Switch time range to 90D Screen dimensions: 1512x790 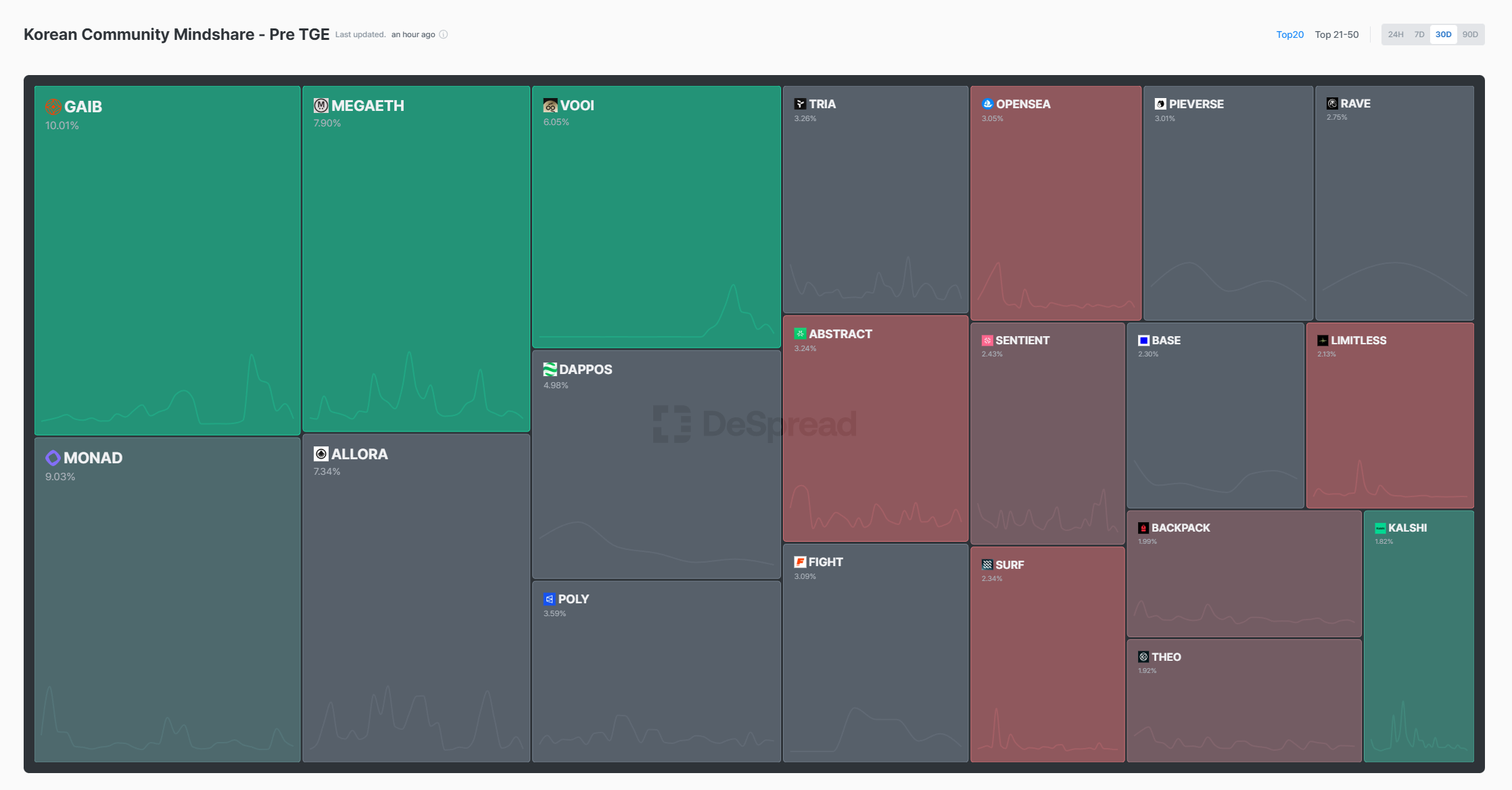(1470, 34)
